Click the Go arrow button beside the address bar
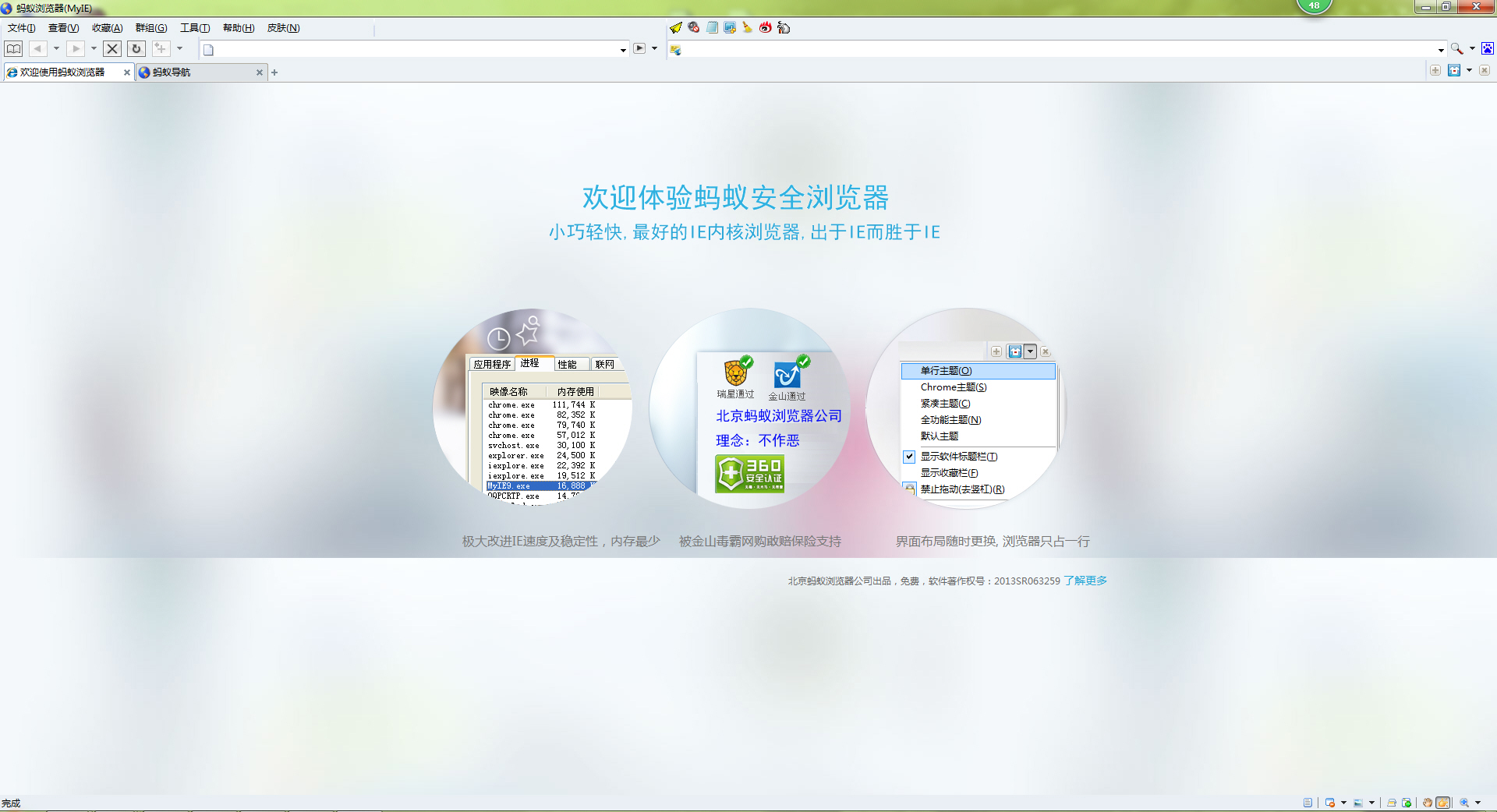 point(639,48)
